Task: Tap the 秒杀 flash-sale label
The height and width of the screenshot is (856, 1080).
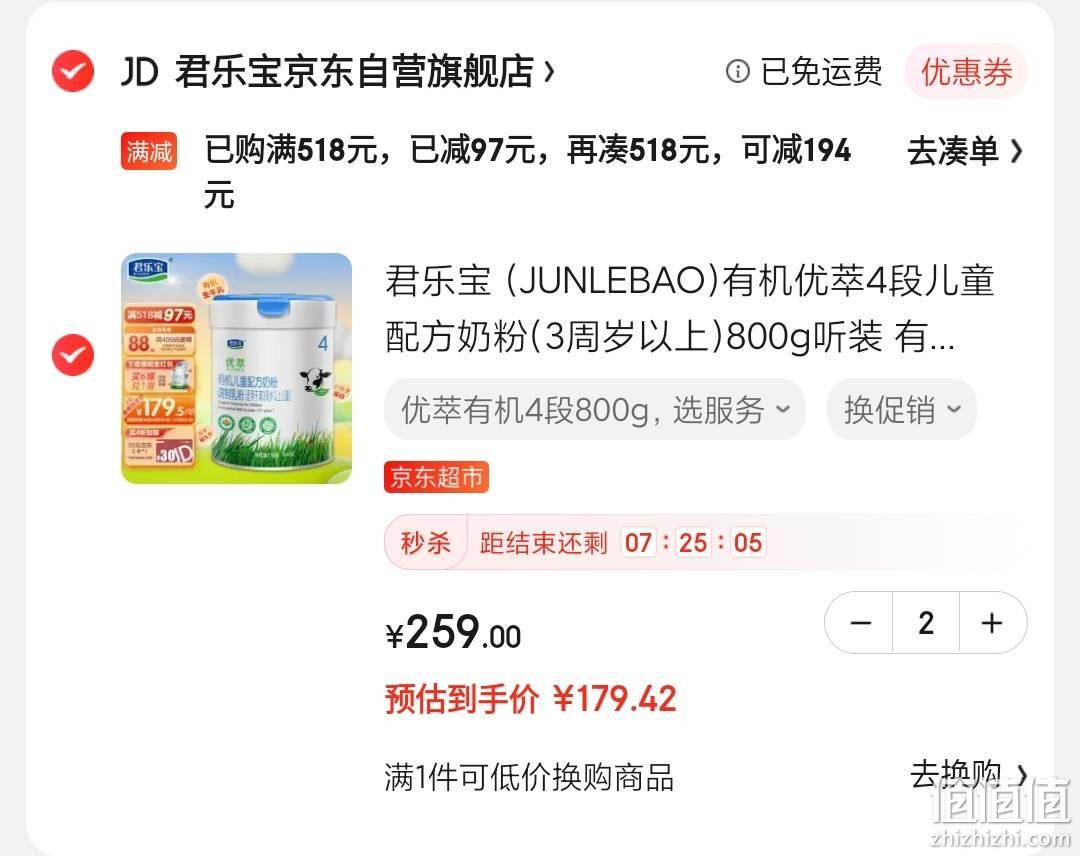Action: coord(426,543)
